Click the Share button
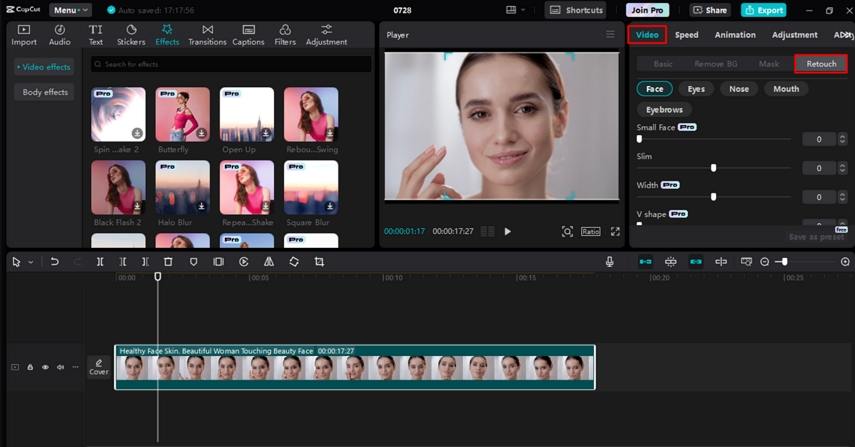Image resolution: width=855 pixels, height=447 pixels. (709, 10)
